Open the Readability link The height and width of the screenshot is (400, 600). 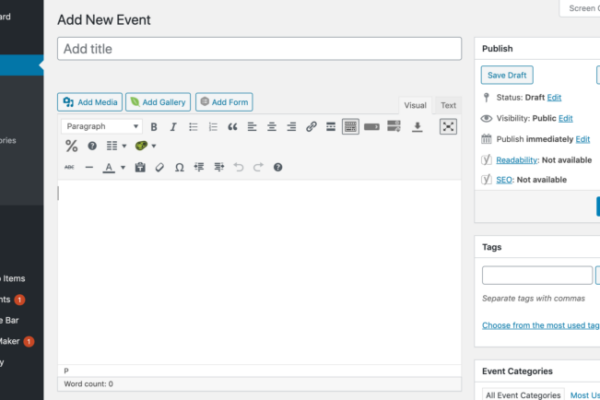(517, 160)
